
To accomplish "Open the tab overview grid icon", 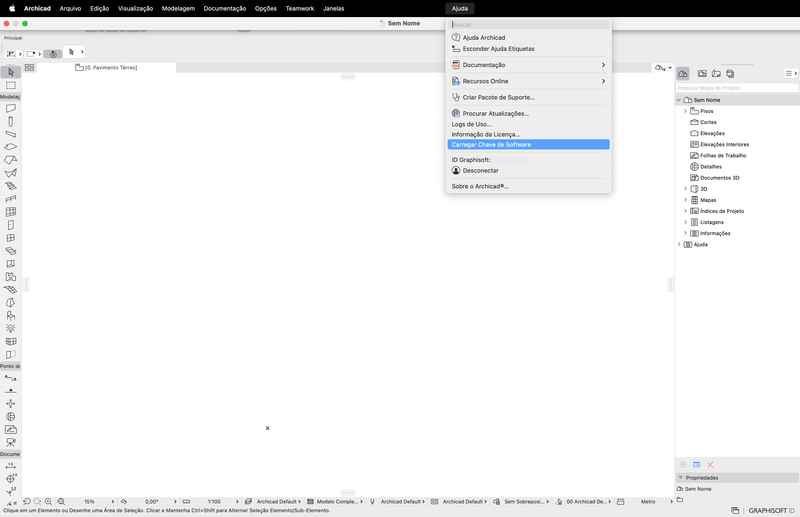I will tap(30, 67).
